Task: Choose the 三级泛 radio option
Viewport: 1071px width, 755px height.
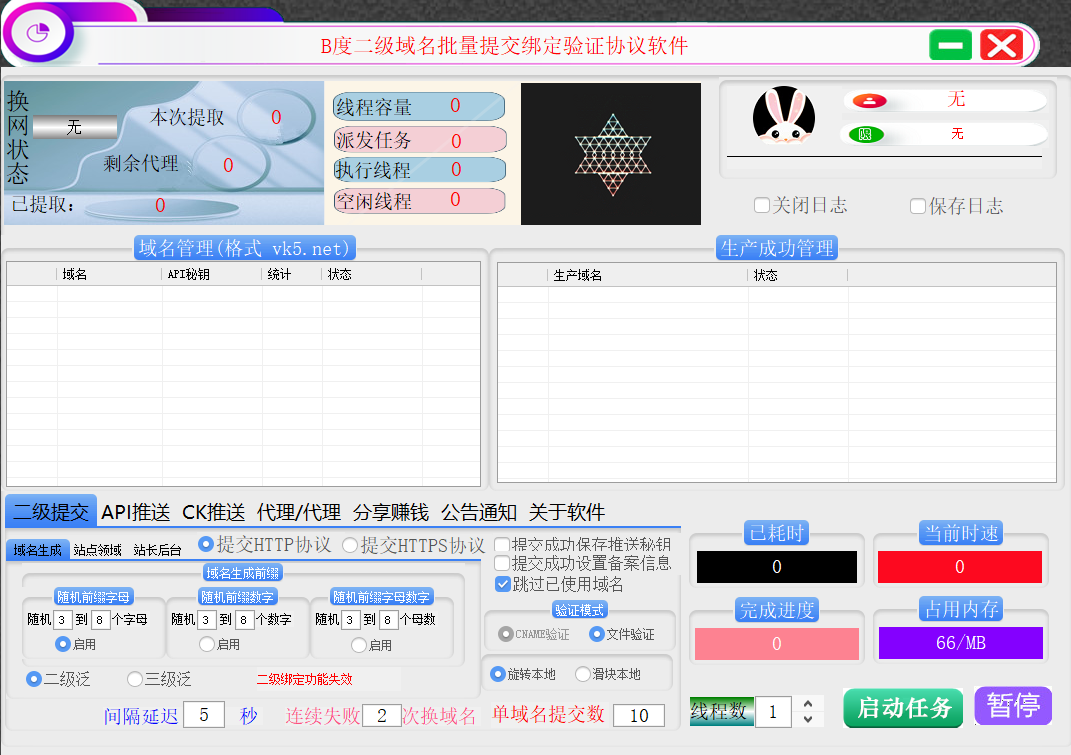Action: pos(135,679)
